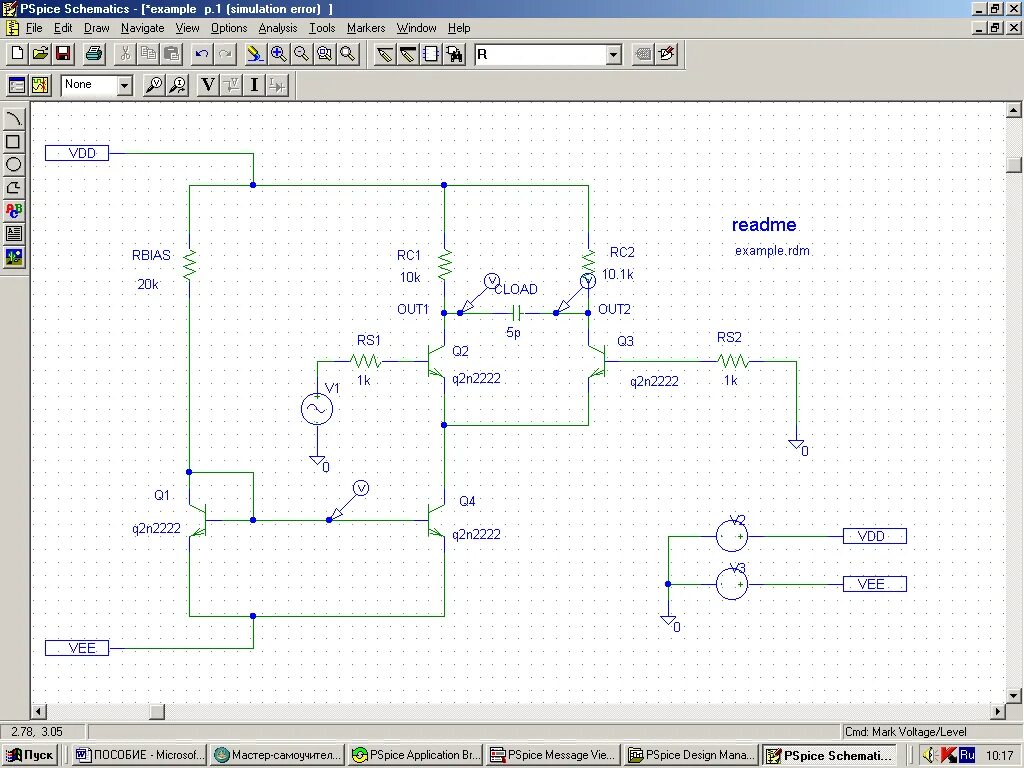Click the volume speaker tray icon
Screen dimensions: 1024x768
pyautogui.click(x=930, y=755)
